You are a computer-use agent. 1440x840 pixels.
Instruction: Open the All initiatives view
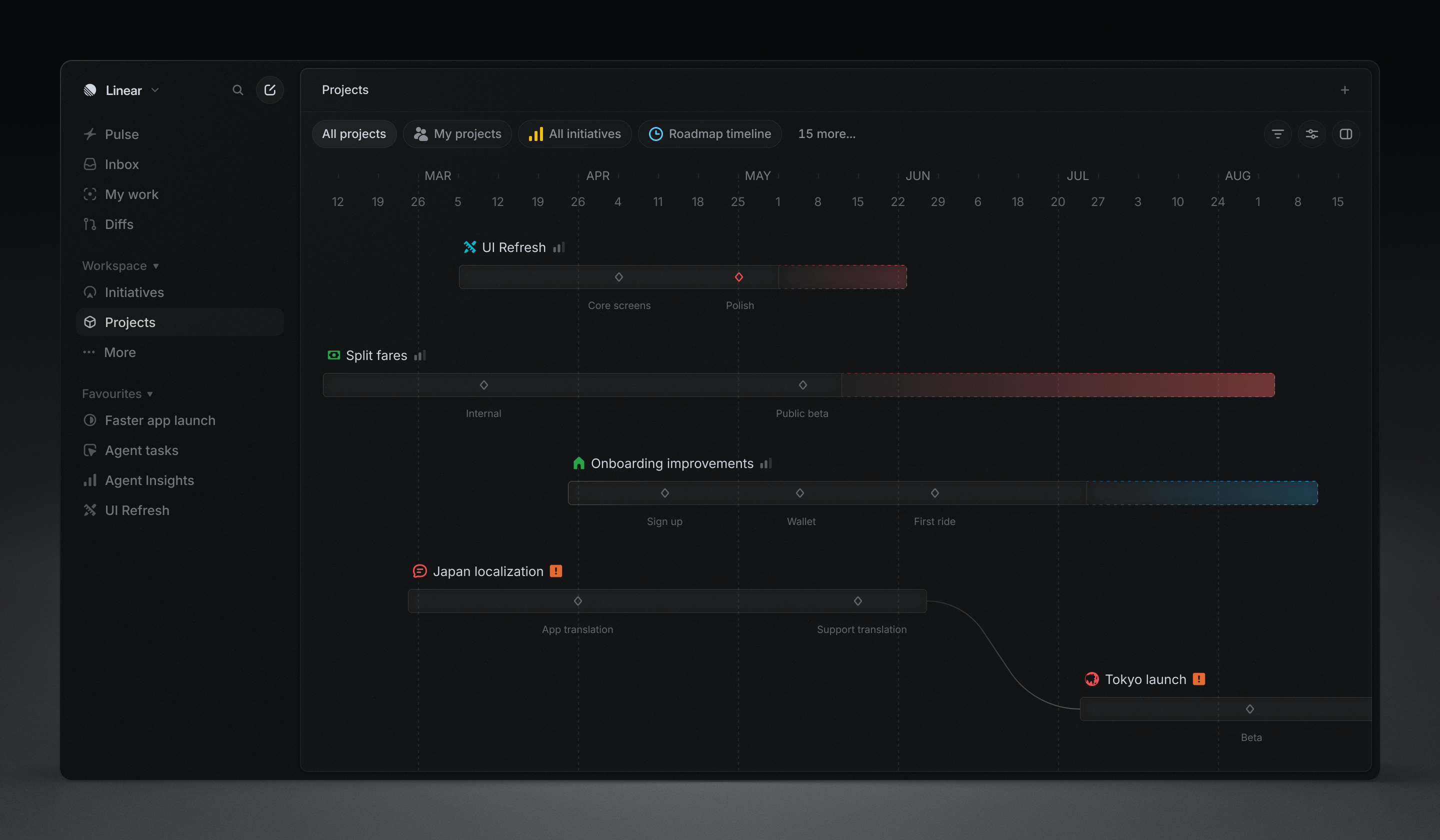[574, 133]
